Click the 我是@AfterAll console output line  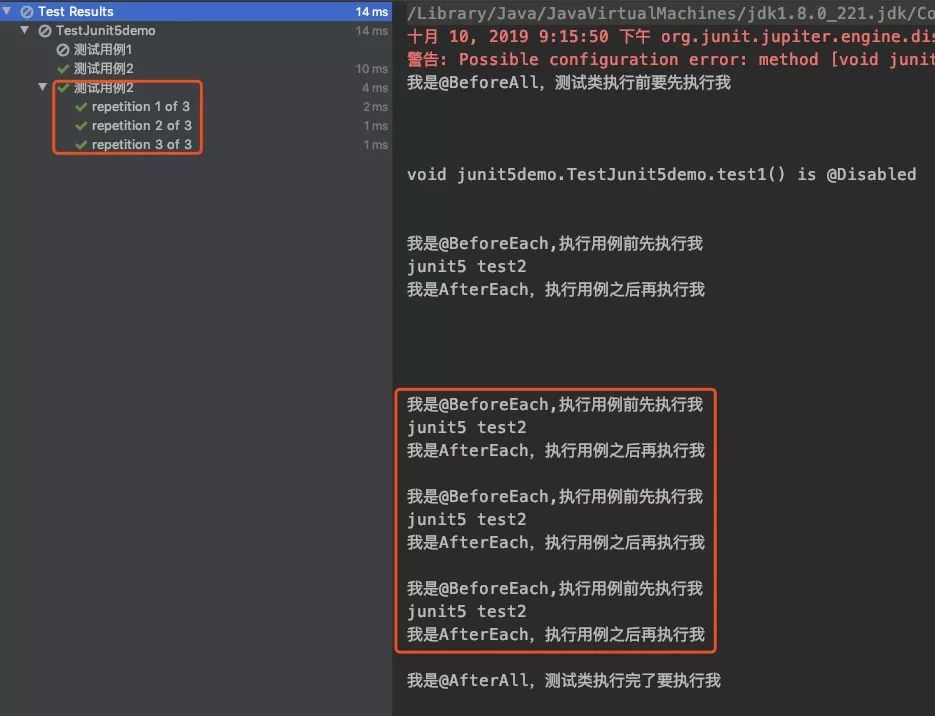pos(564,680)
